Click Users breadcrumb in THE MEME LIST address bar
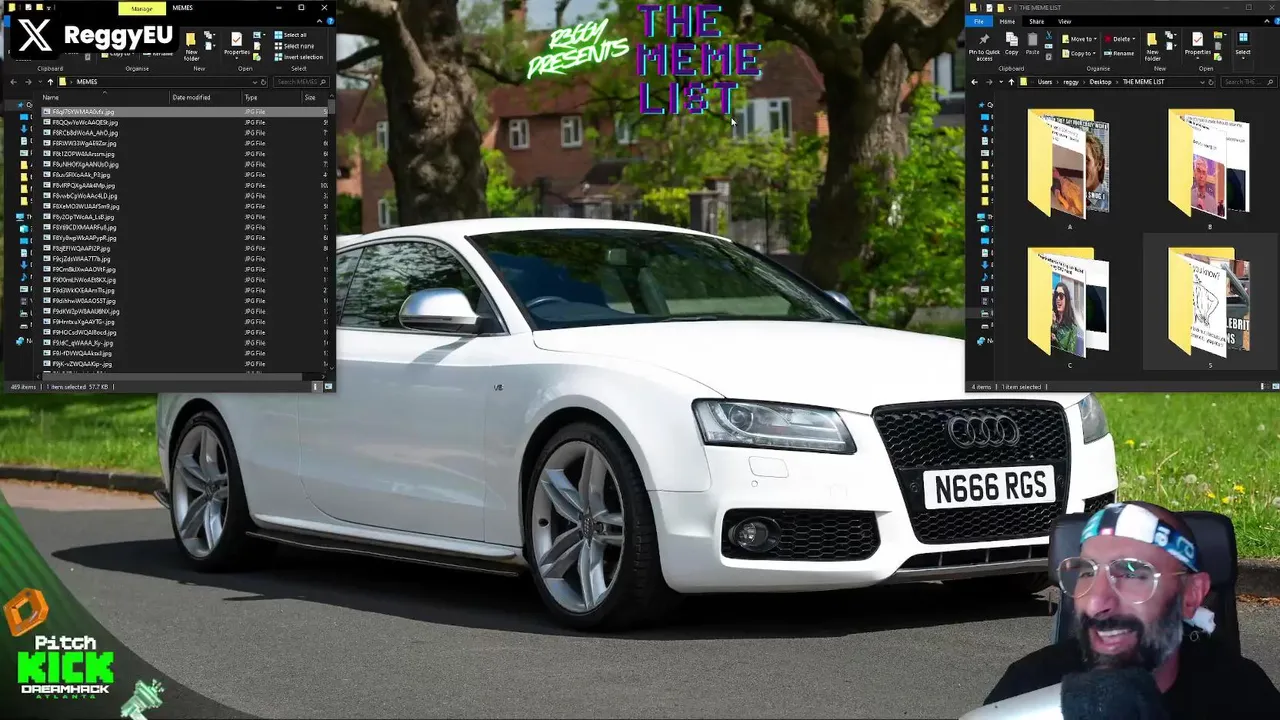This screenshot has height=720, width=1280. (x=1044, y=82)
